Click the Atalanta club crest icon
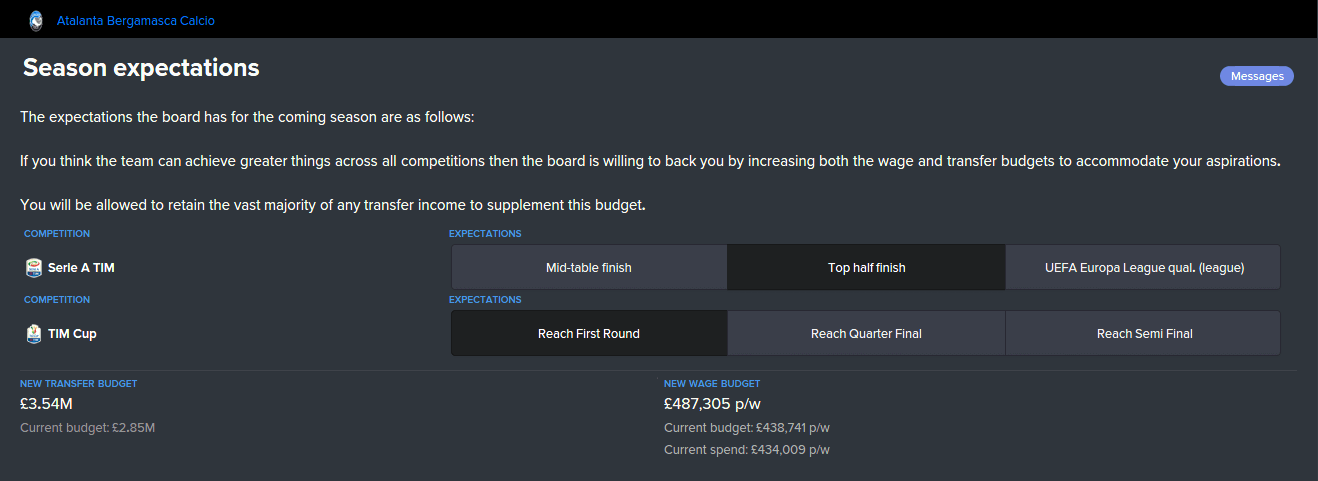 (36, 20)
